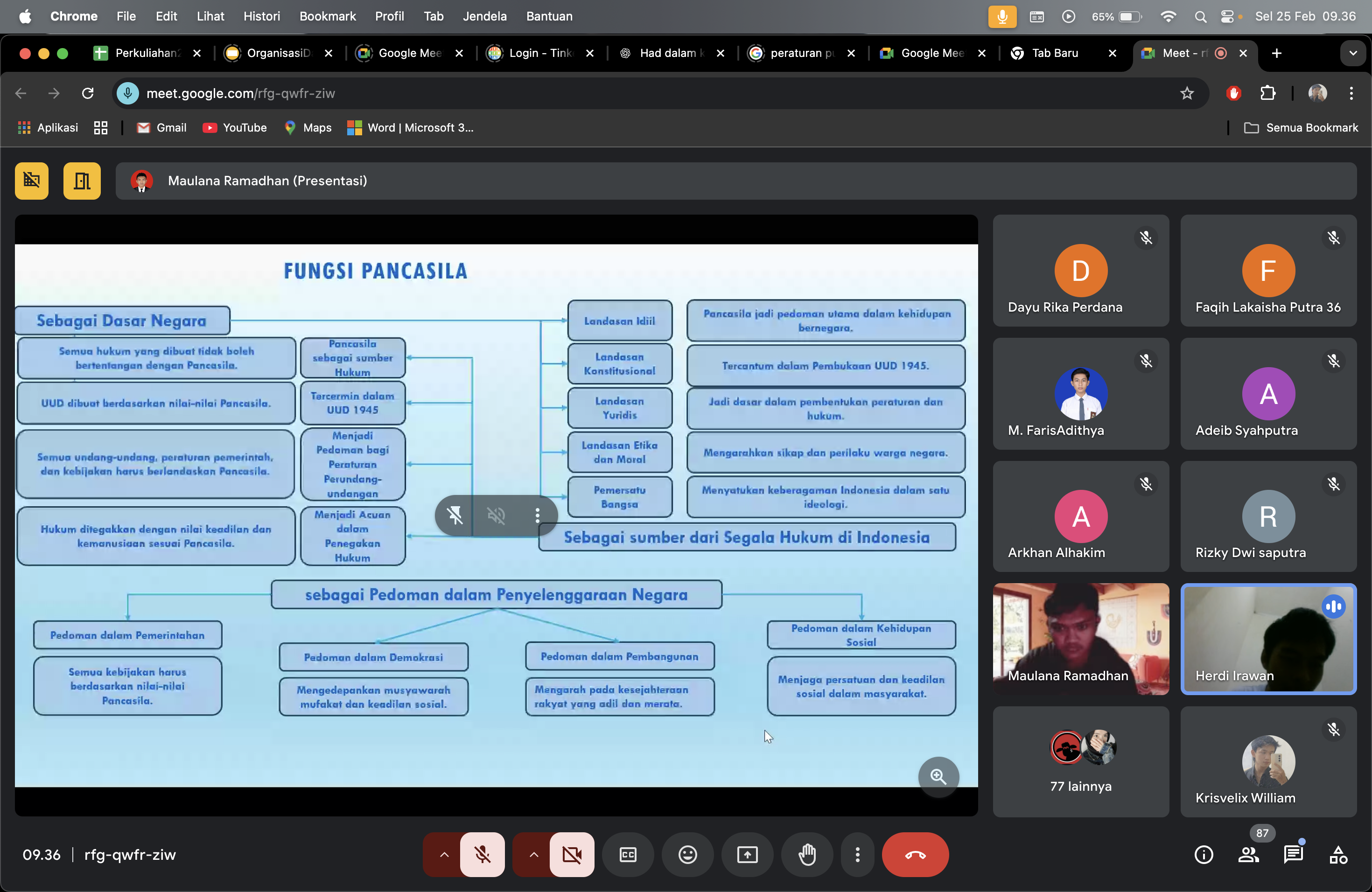Image resolution: width=1372 pixels, height=892 pixels.
Task: Open meeting details info icon
Action: (x=1204, y=854)
